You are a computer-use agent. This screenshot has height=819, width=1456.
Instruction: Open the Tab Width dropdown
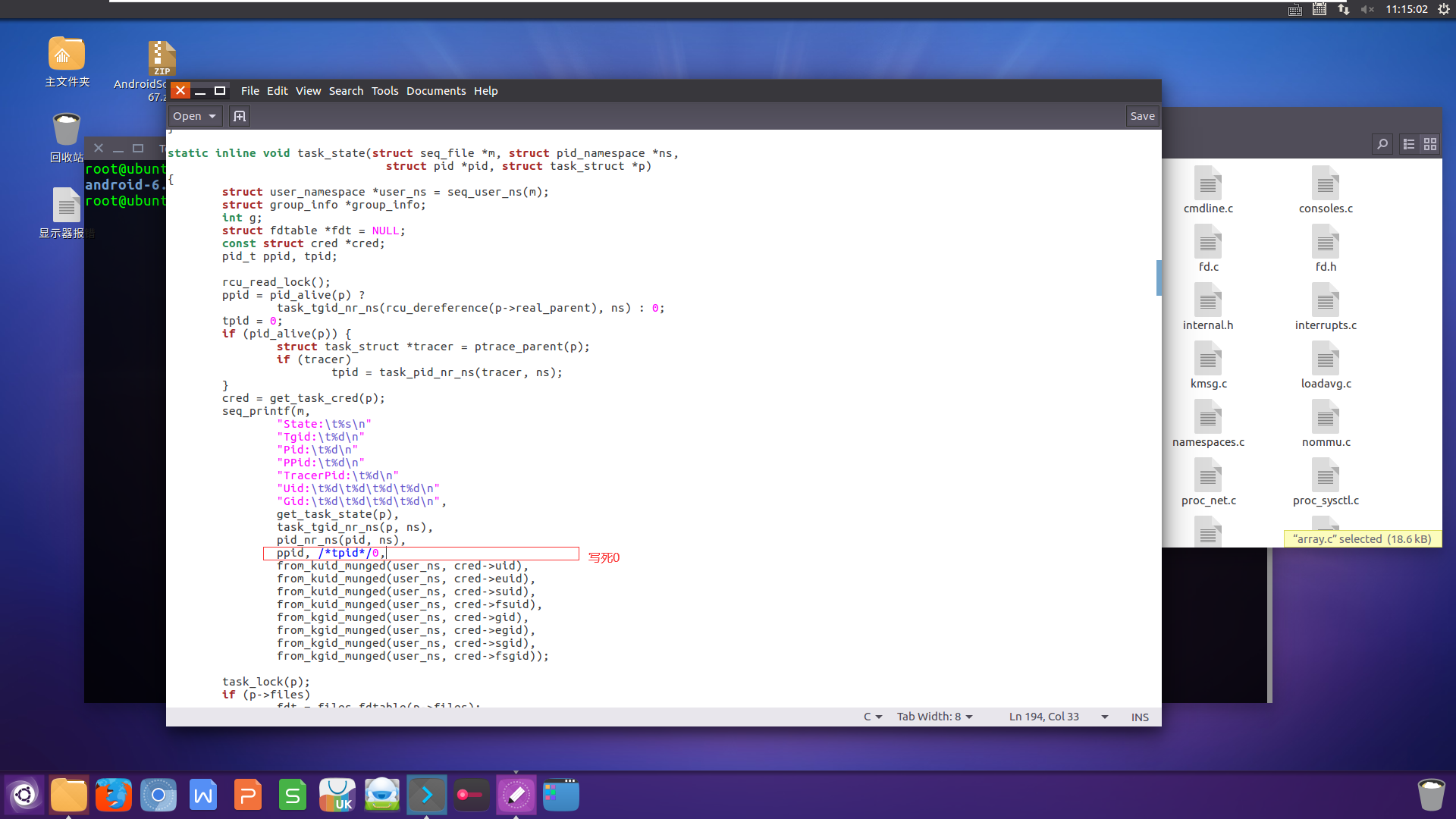click(x=934, y=717)
